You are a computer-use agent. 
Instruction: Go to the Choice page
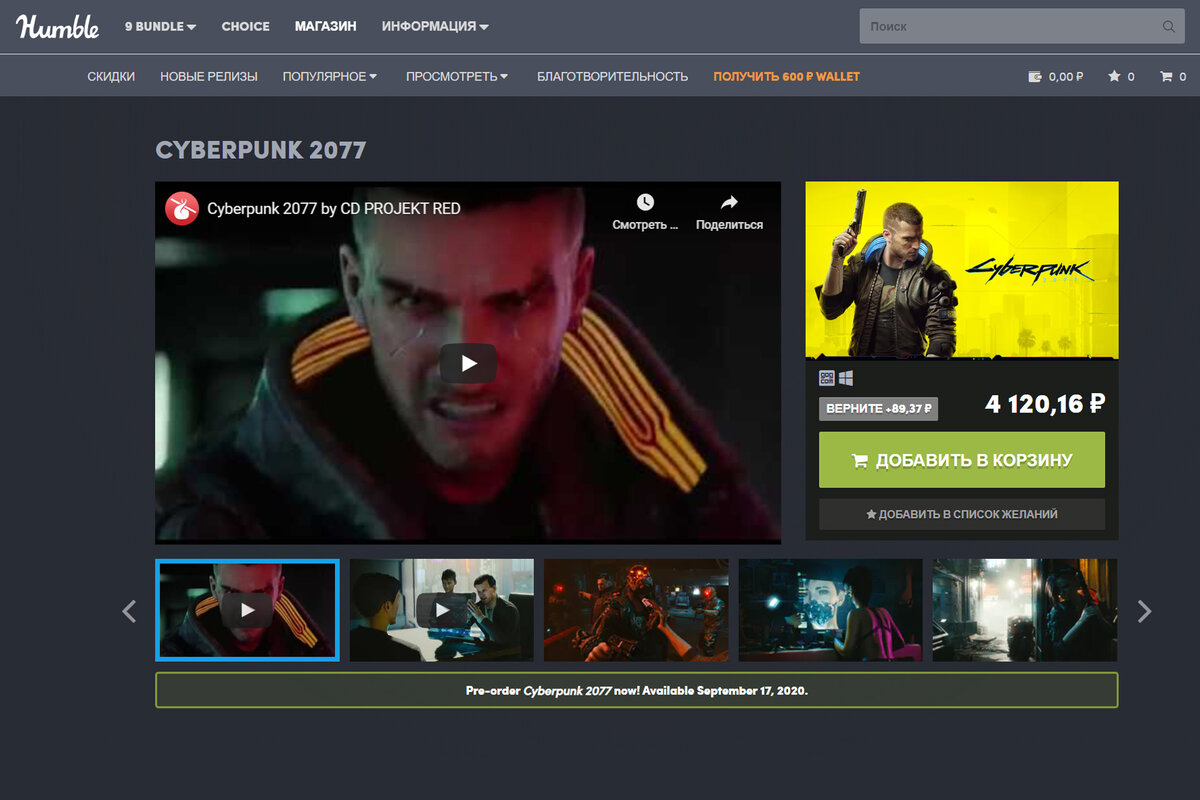click(246, 26)
